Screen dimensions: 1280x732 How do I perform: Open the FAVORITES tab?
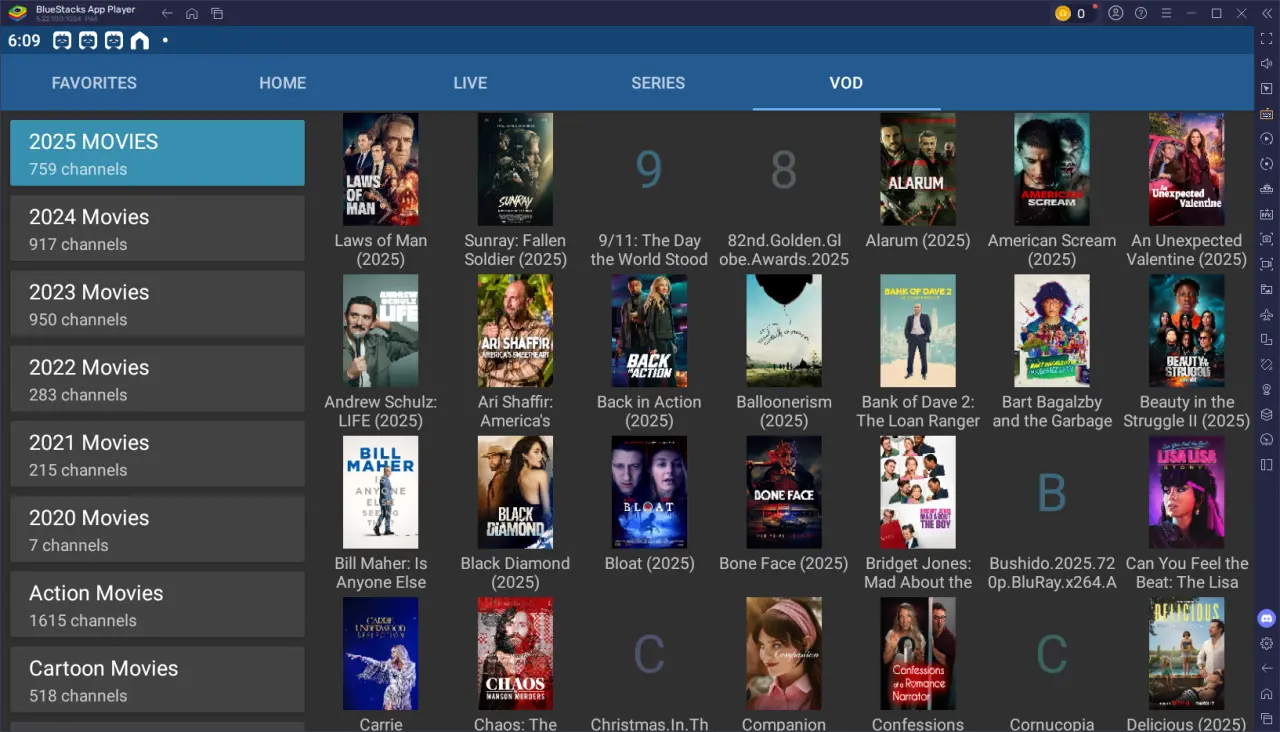click(x=94, y=83)
